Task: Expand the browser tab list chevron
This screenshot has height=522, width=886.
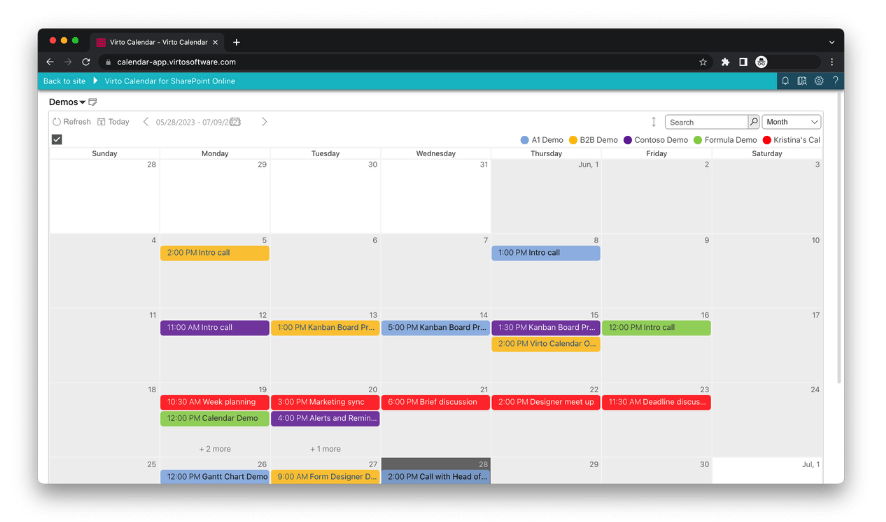Action: coord(832,42)
